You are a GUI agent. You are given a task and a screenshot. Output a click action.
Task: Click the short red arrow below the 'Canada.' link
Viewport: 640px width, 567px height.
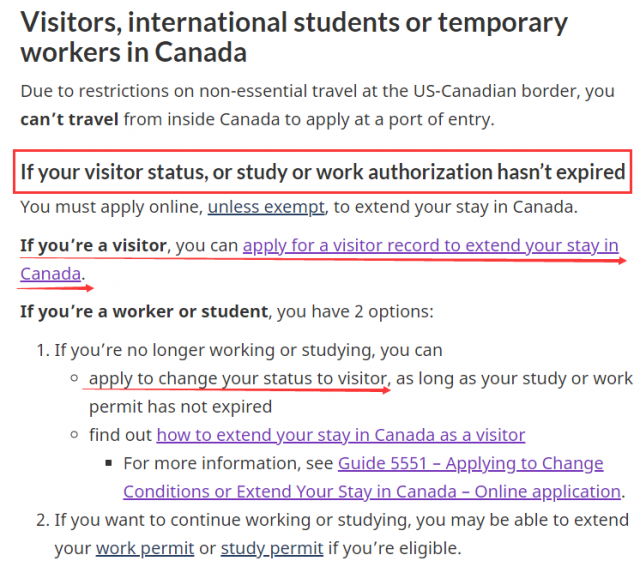point(55,289)
